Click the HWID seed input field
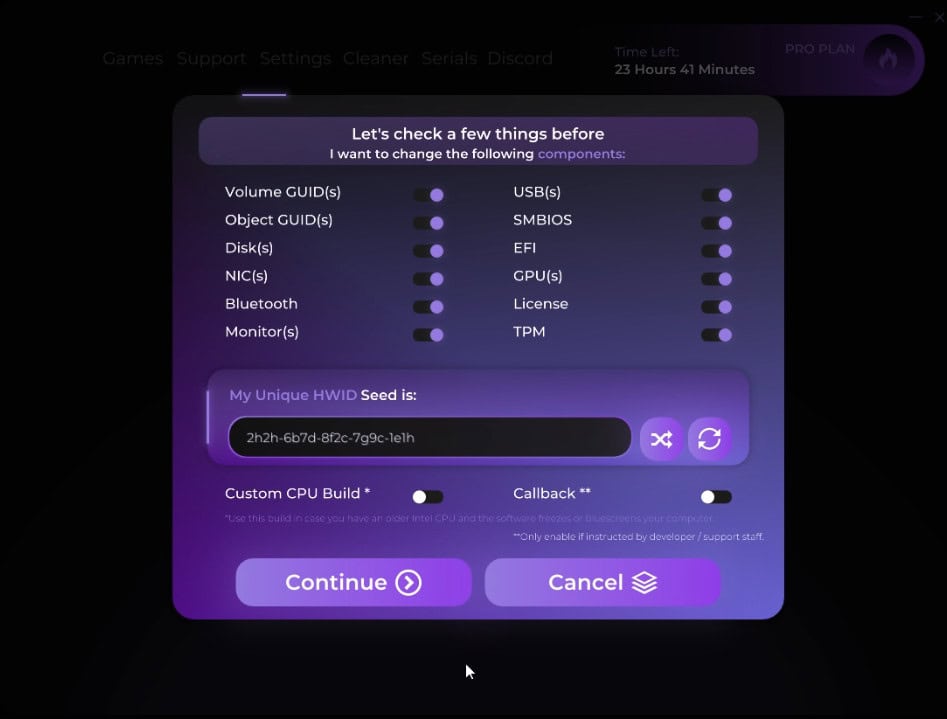 429,437
